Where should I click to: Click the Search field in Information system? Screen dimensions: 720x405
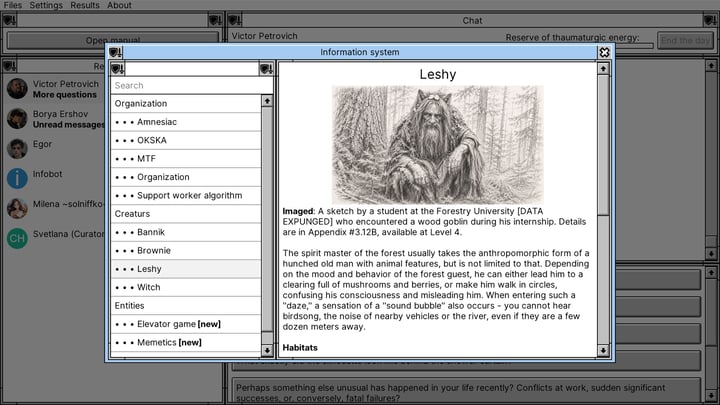[x=191, y=85]
